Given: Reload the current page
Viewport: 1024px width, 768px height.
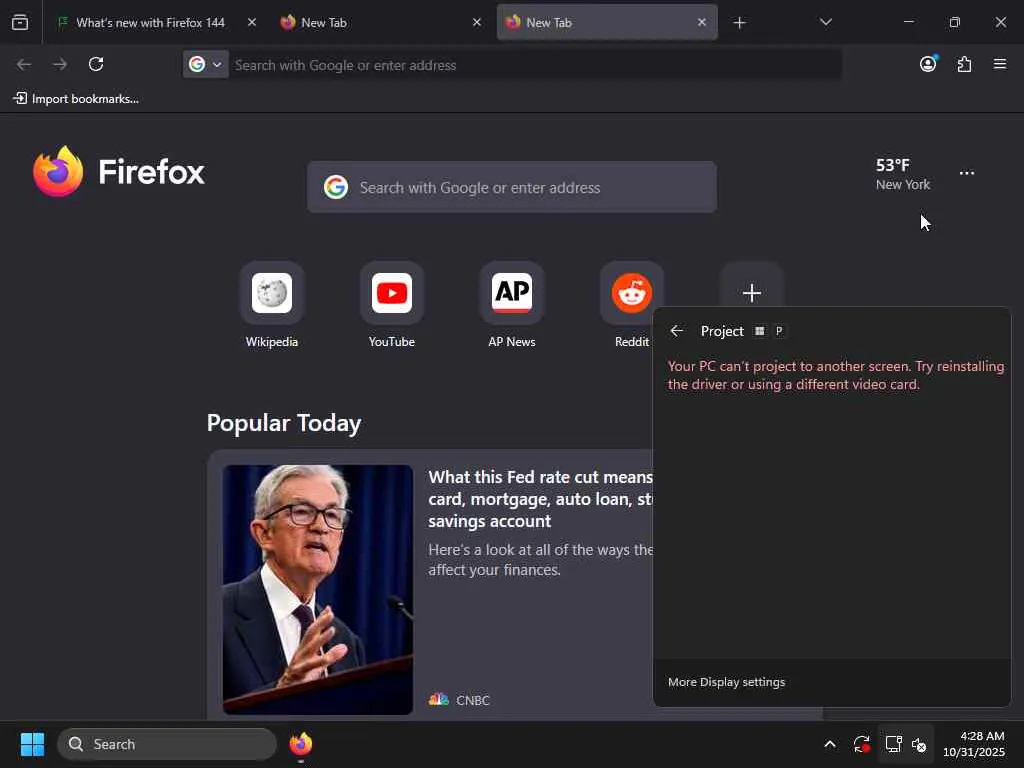Looking at the screenshot, I should tap(96, 64).
